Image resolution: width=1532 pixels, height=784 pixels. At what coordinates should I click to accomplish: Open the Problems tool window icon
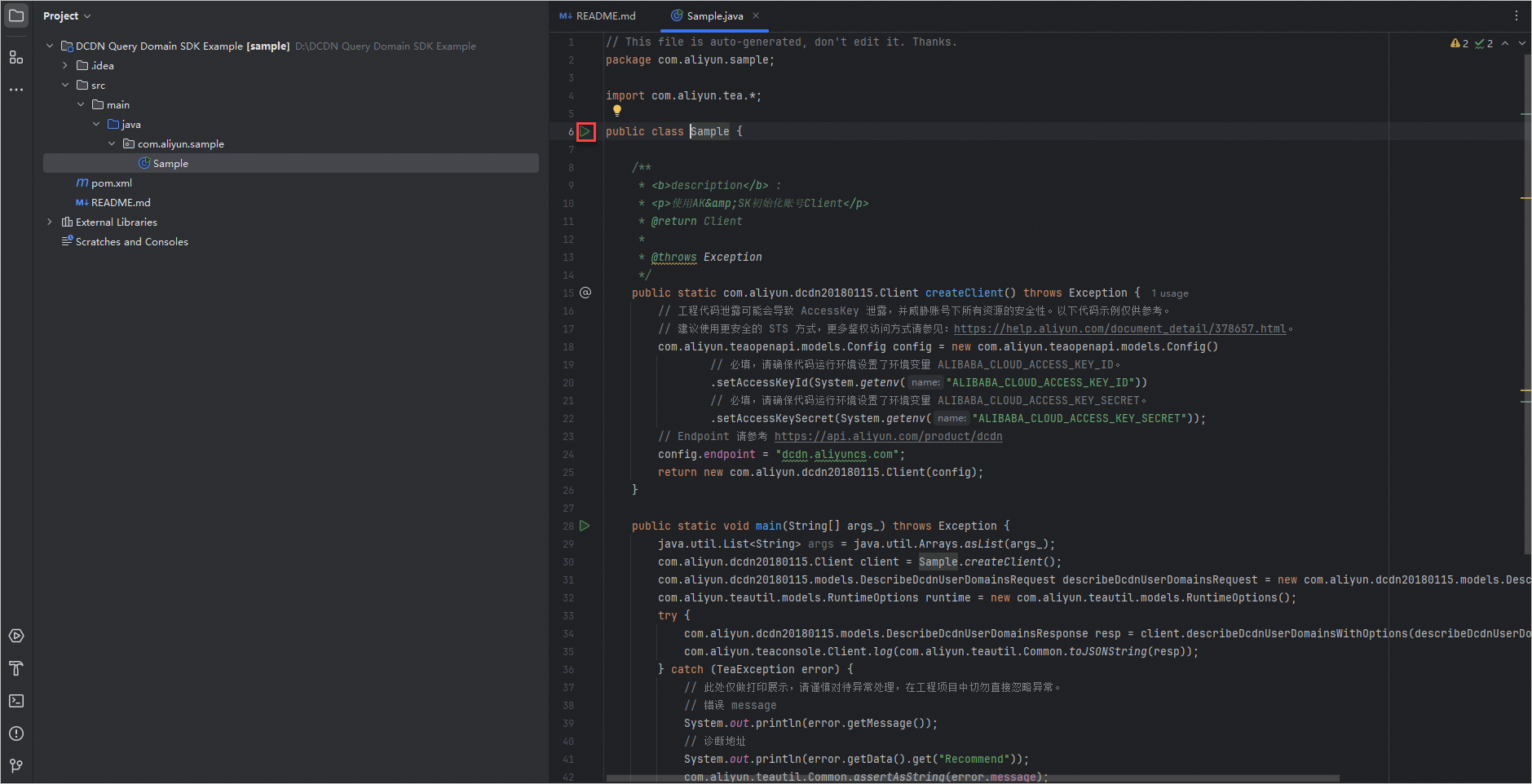16,733
